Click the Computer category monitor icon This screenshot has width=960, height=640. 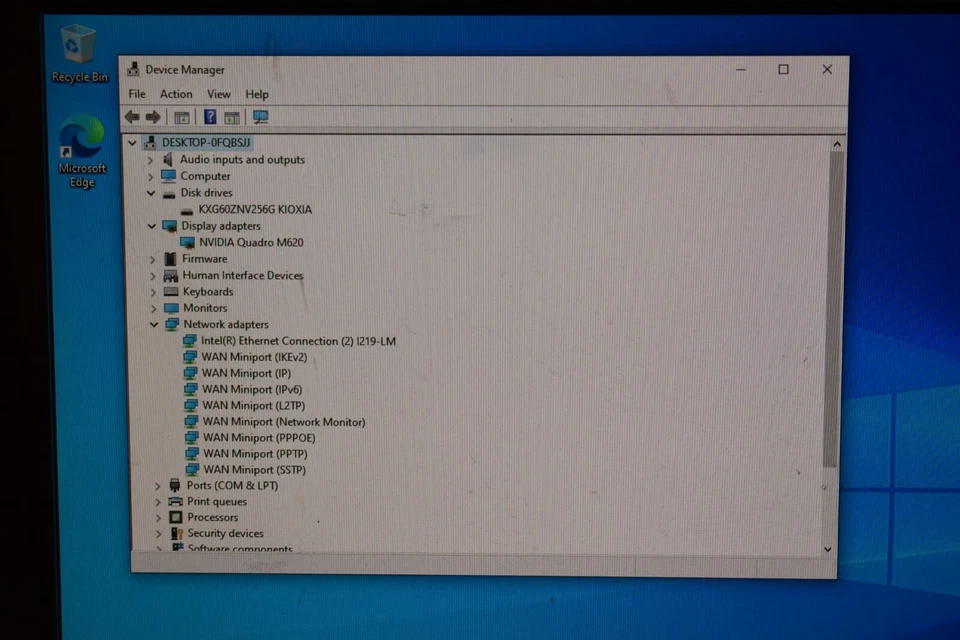(x=168, y=176)
